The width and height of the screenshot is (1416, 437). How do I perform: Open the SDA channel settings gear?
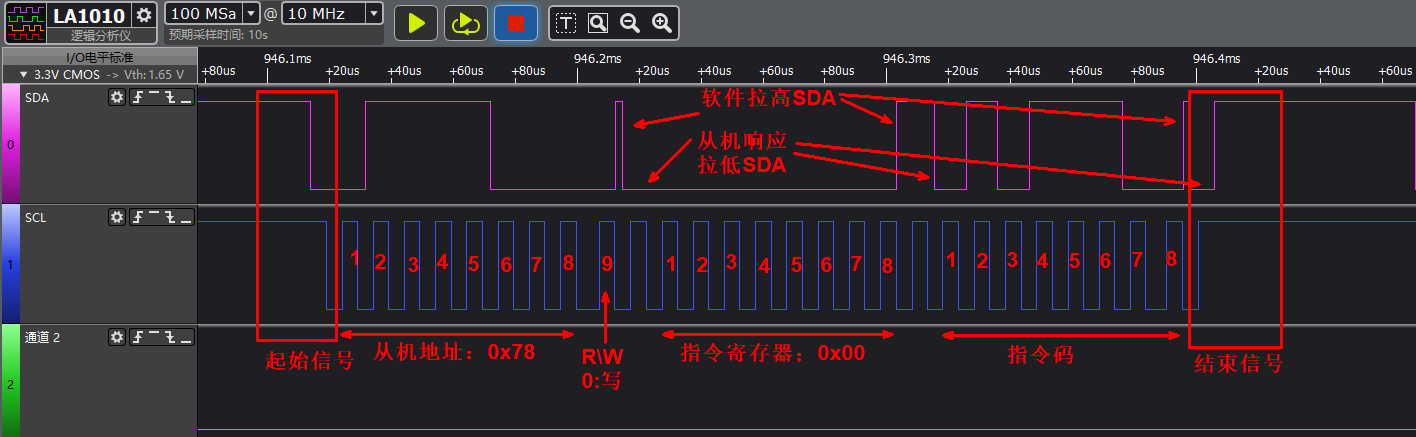[117, 97]
